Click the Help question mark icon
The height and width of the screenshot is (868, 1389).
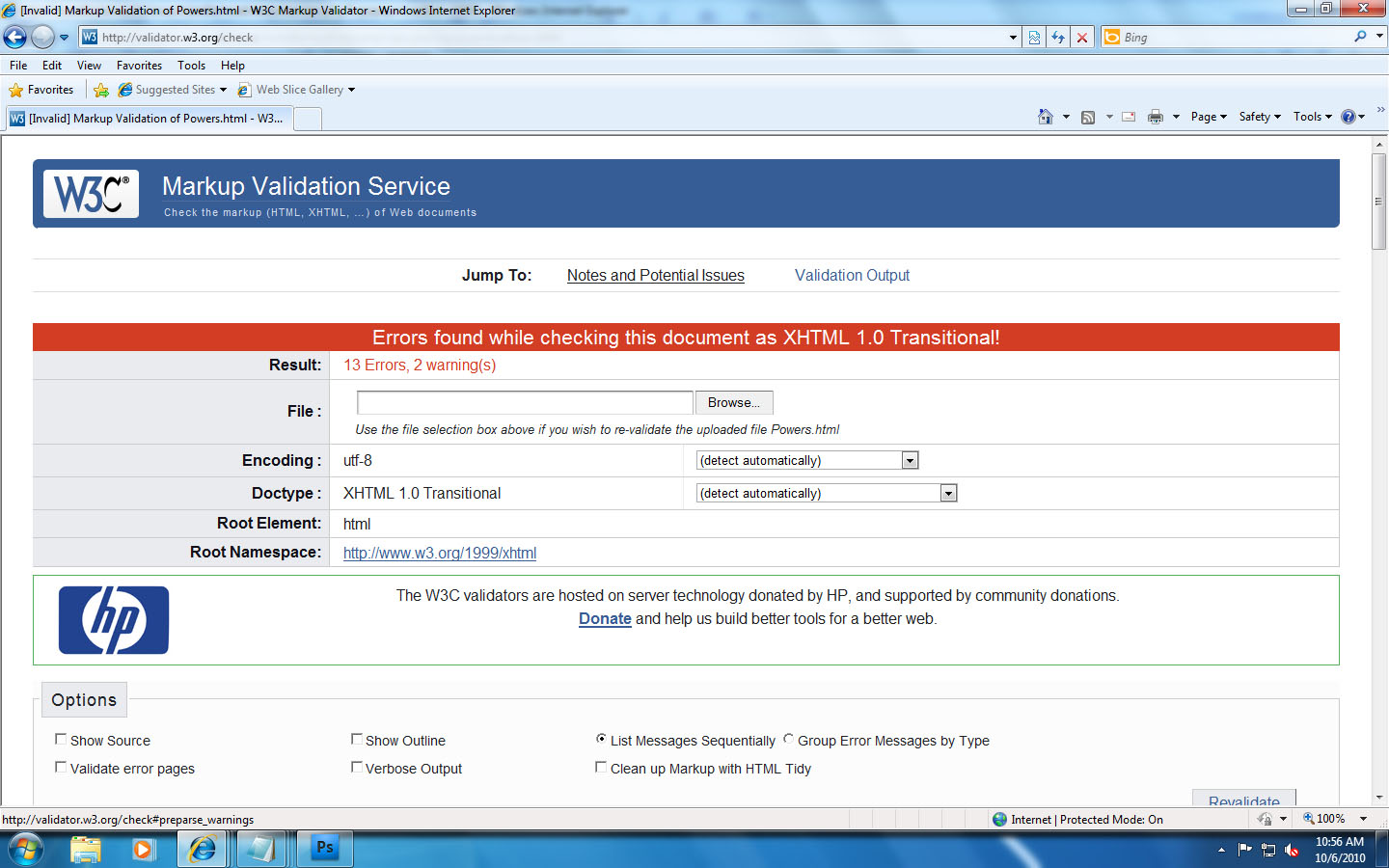pos(1348,117)
